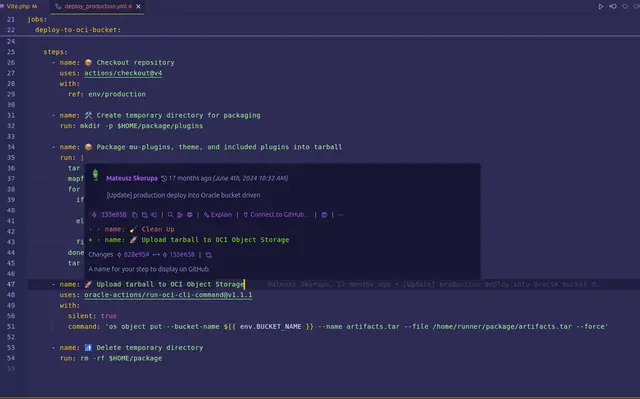640x399 pixels.
Task: Click the inline blame annotation on line 47
Action: tap(433, 284)
